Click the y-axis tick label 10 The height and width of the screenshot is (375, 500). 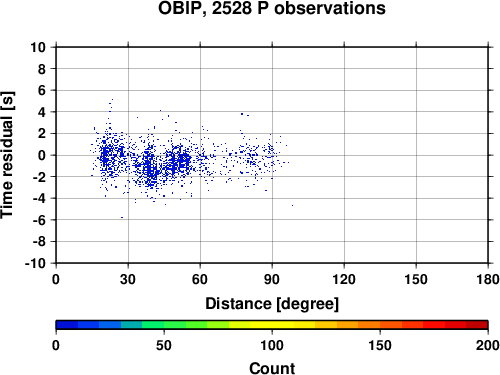click(x=38, y=47)
